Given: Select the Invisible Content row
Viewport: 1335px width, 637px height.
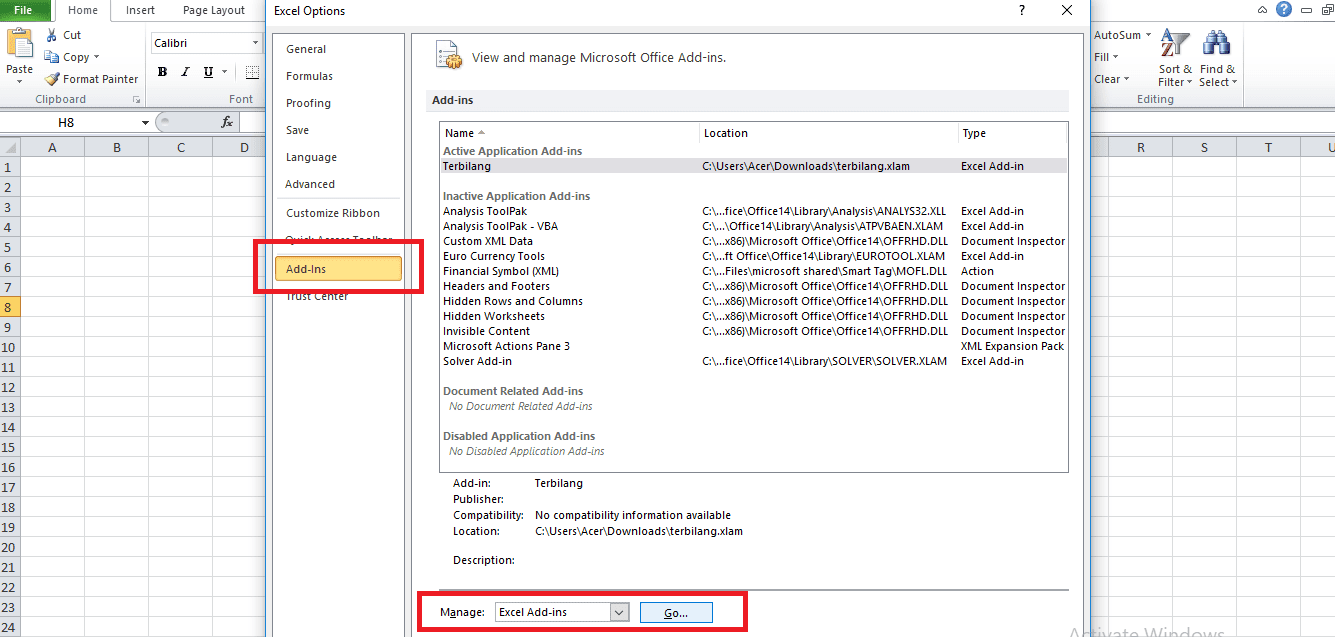Looking at the screenshot, I should (754, 331).
